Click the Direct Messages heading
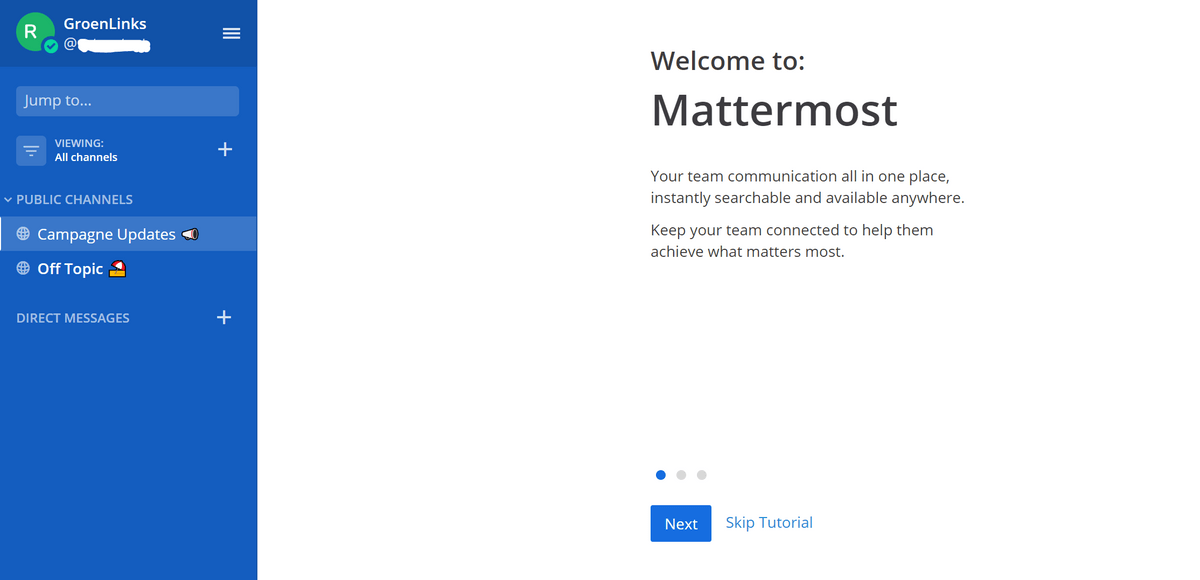 pyautogui.click(x=73, y=318)
